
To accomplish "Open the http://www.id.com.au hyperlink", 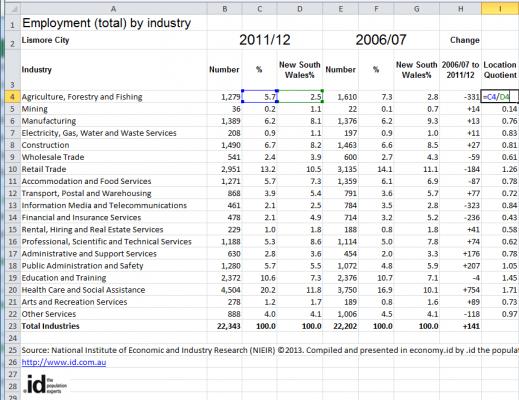I will pos(64,362).
